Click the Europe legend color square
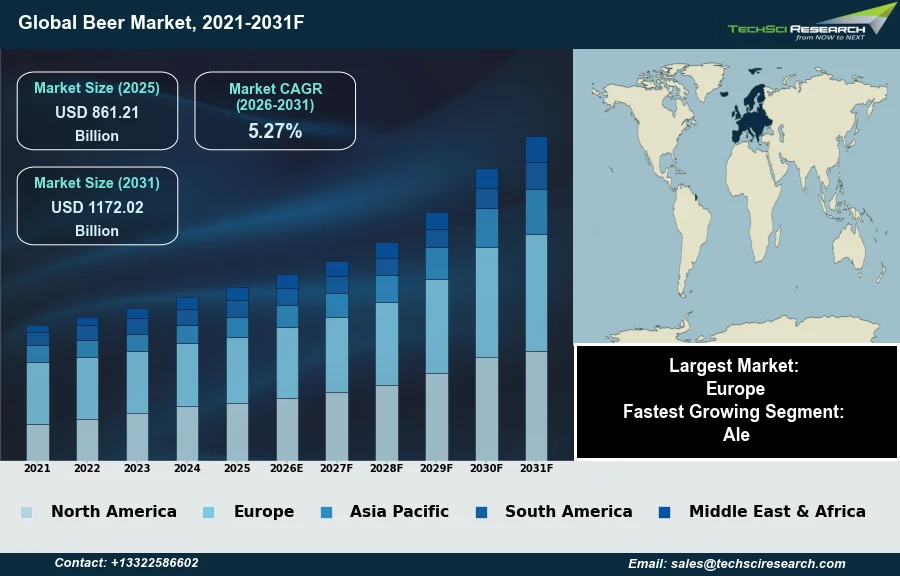The height and width of the screenshot is (576, 900). point(208,512)
